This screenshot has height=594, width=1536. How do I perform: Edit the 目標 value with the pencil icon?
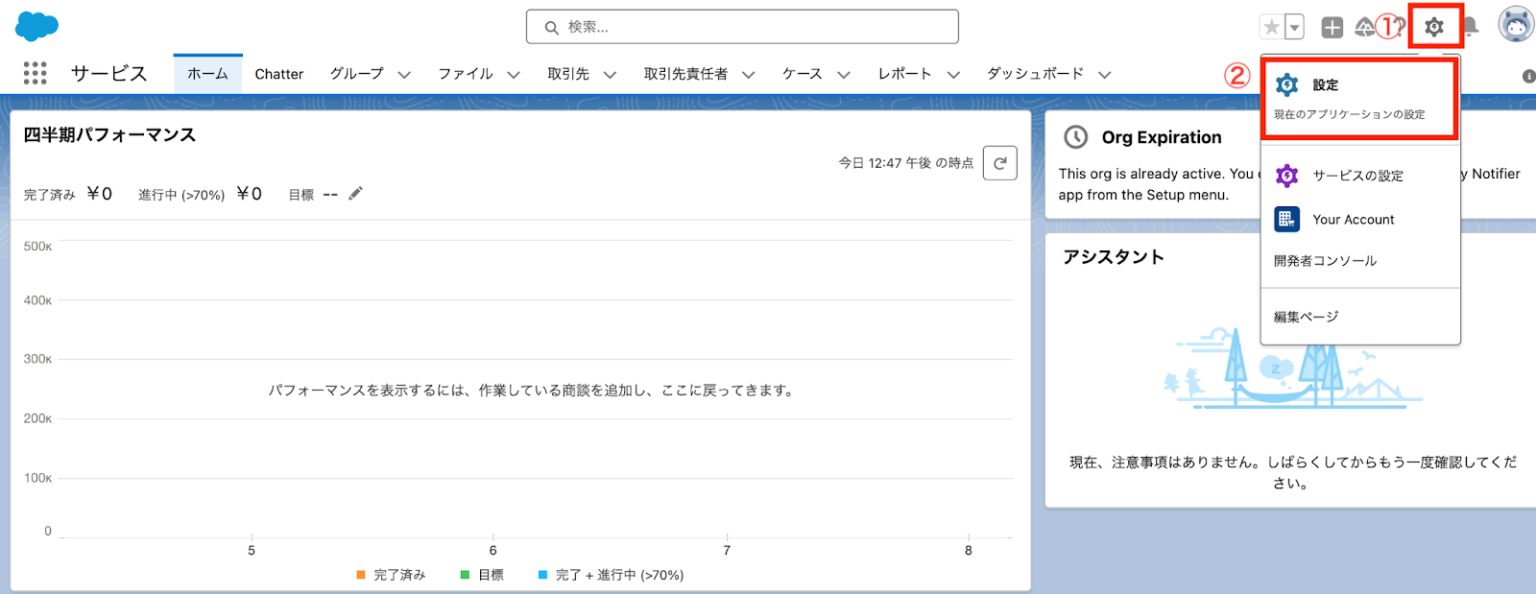(355, 194)
